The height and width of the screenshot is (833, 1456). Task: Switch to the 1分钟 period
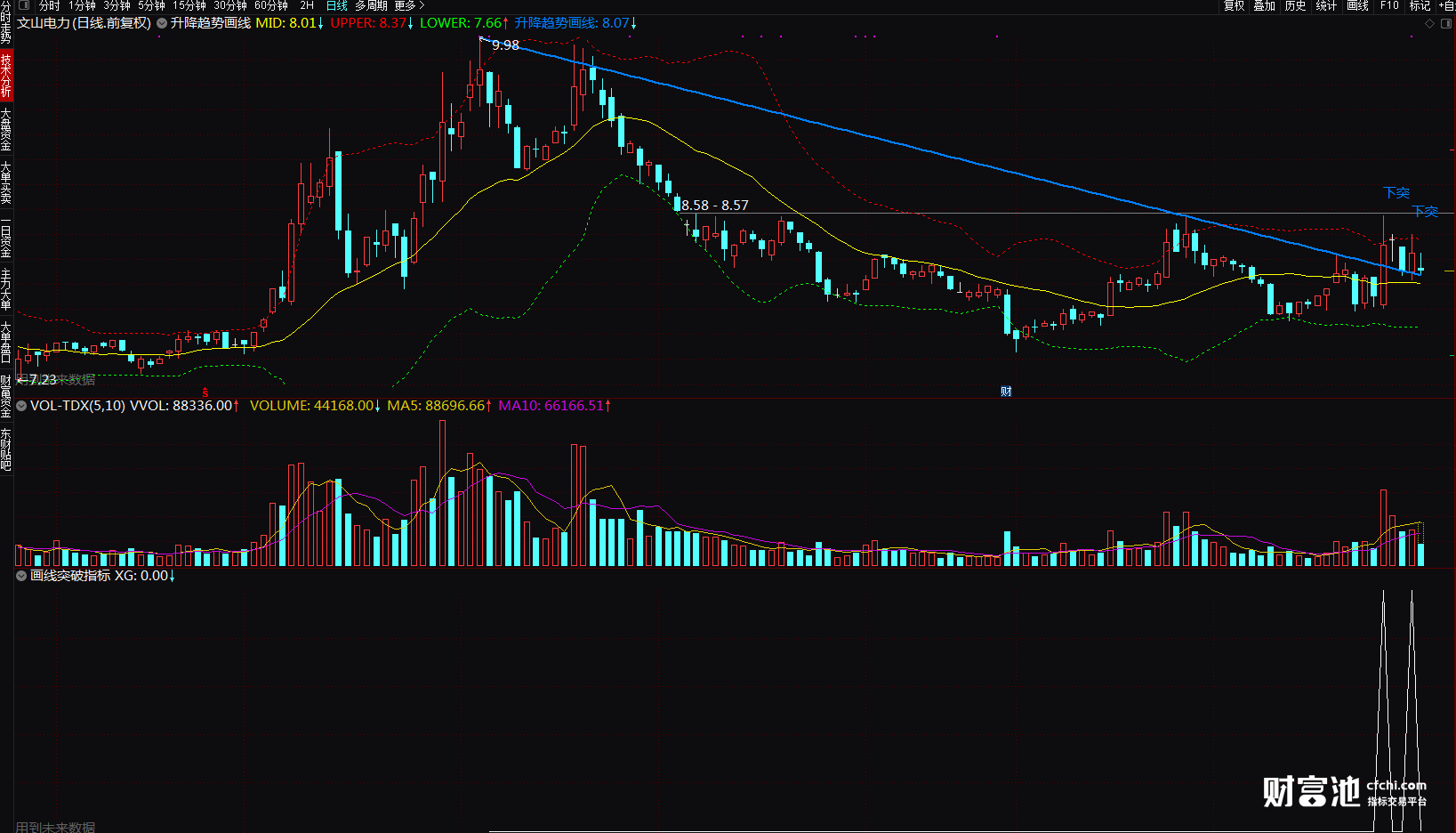click(x=82, y=5)
